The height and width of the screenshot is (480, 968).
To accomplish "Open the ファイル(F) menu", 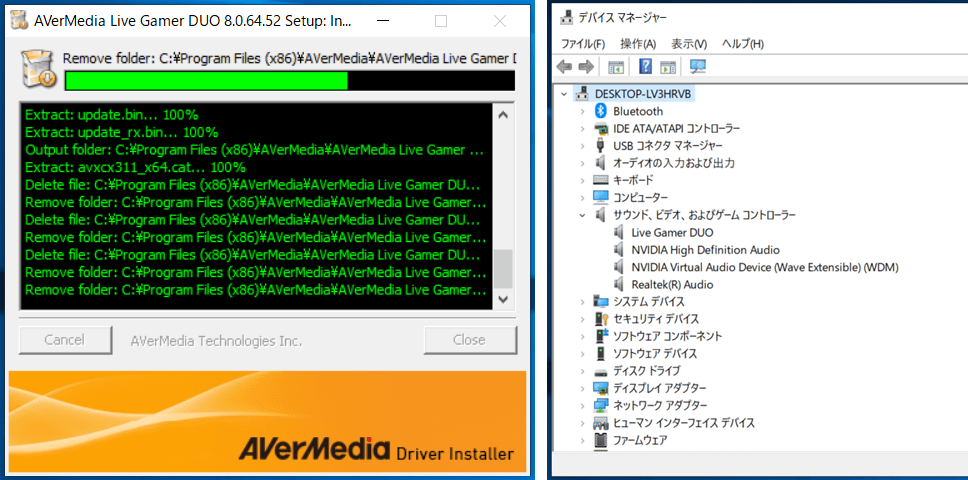I will point(583,44).
